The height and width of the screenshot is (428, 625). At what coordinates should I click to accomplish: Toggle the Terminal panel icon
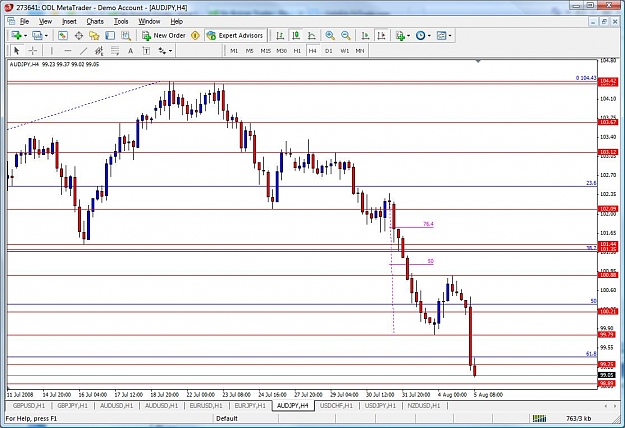(110, 35)
